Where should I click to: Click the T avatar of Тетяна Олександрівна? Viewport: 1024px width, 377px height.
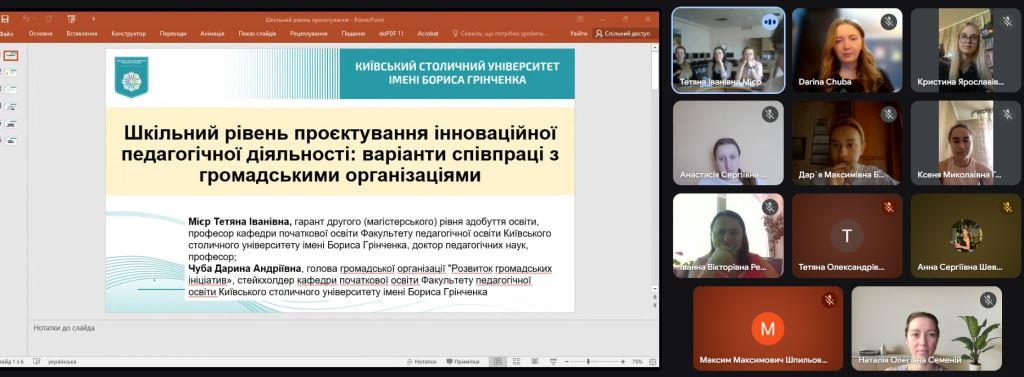click(x=847, y=235)
